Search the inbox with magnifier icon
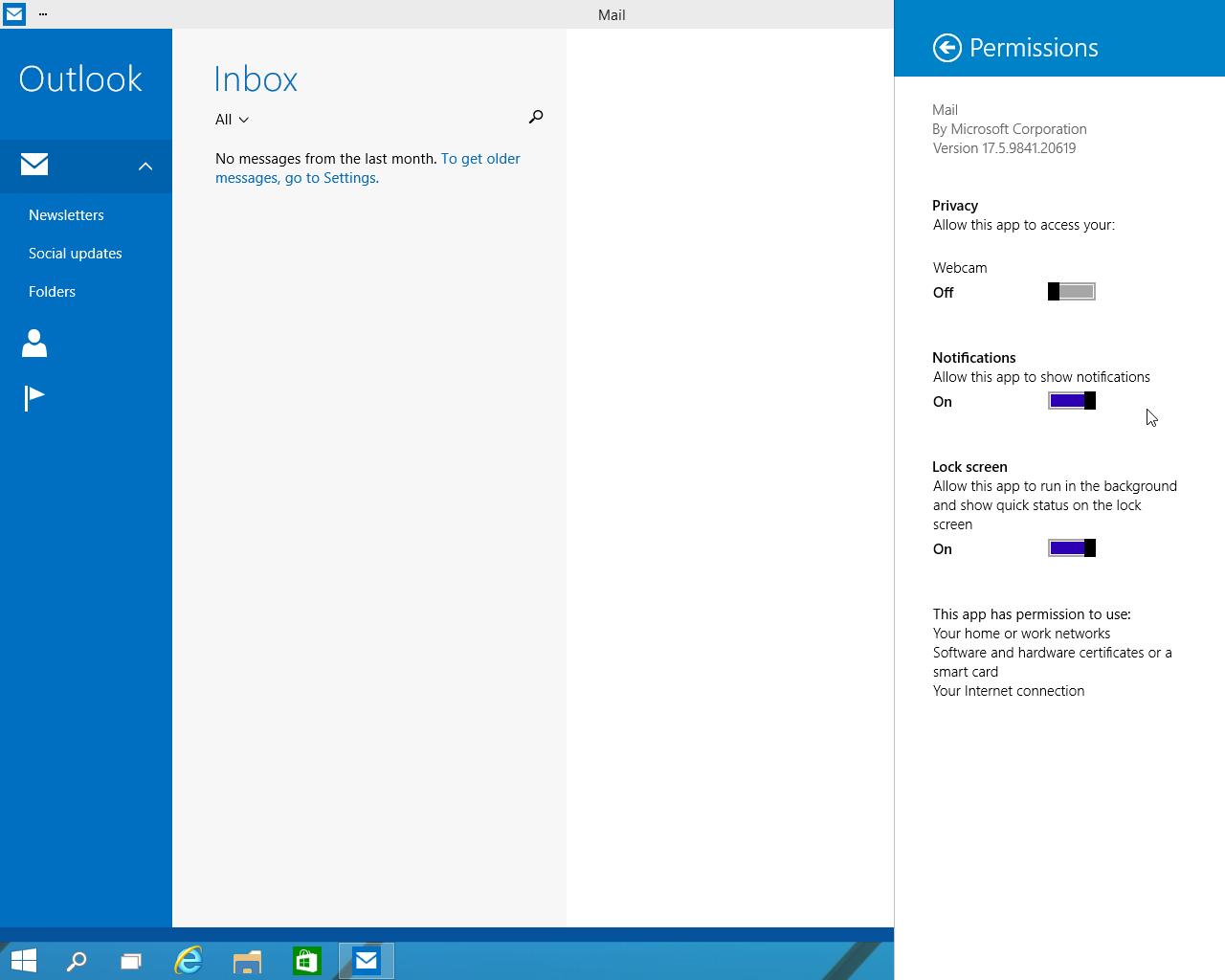Image resolution: width=1225 pixels, height=980 pixels. (536, 117)
